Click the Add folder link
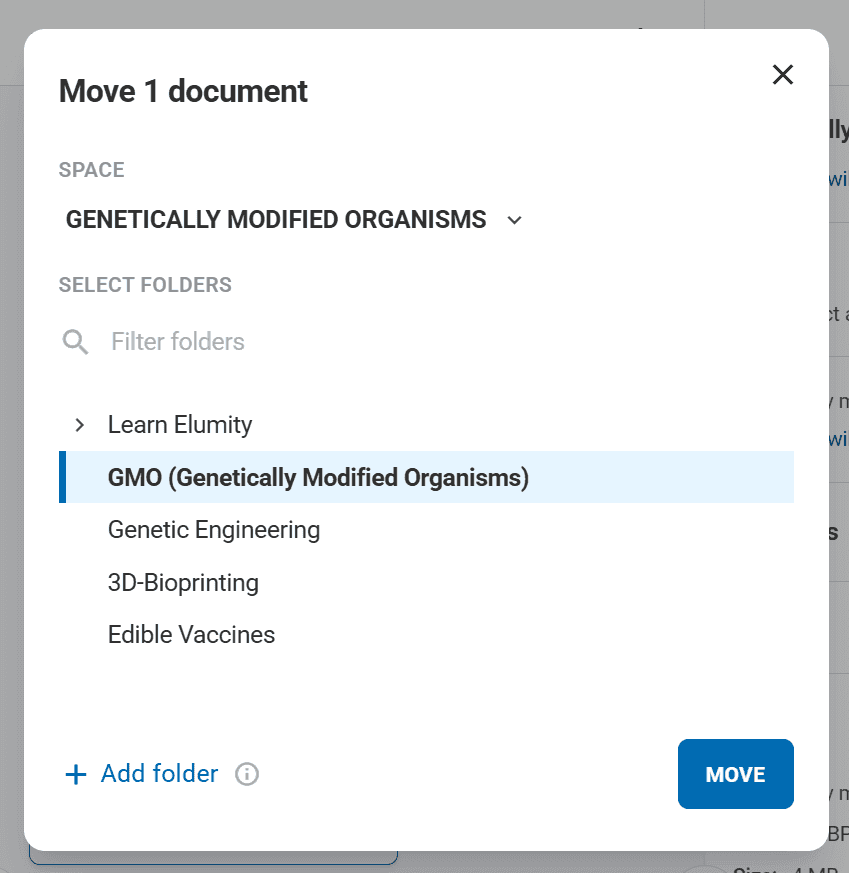The image size is (849, 873). (159, 774)
